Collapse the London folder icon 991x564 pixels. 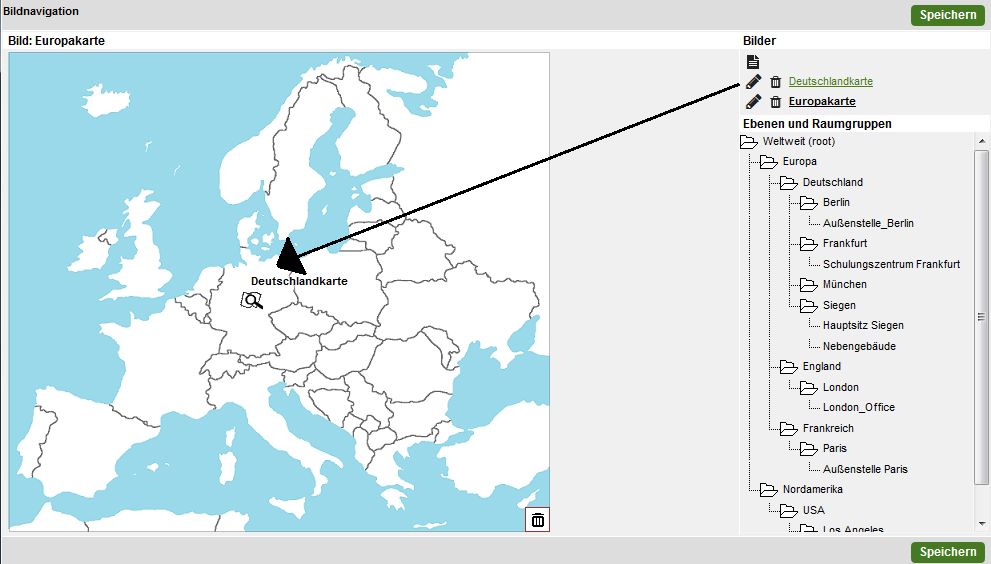point(809,388)
